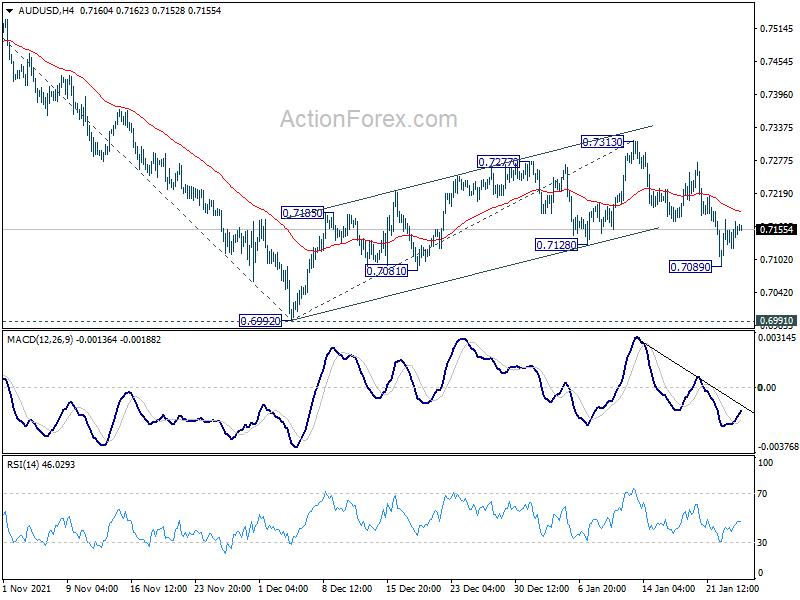Click the RSI(14) 46.0293 indicator label
Viewport: 800px width, 600px height.
pyautogui.click(x=41, y=464)
